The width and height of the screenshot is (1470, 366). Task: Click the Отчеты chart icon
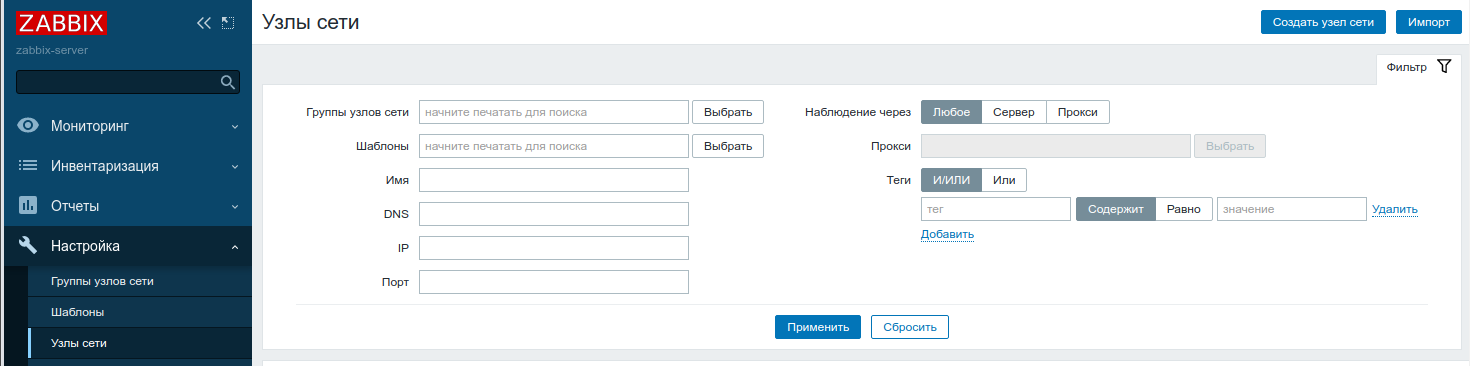pyautogui.click(x=29, y=206)
